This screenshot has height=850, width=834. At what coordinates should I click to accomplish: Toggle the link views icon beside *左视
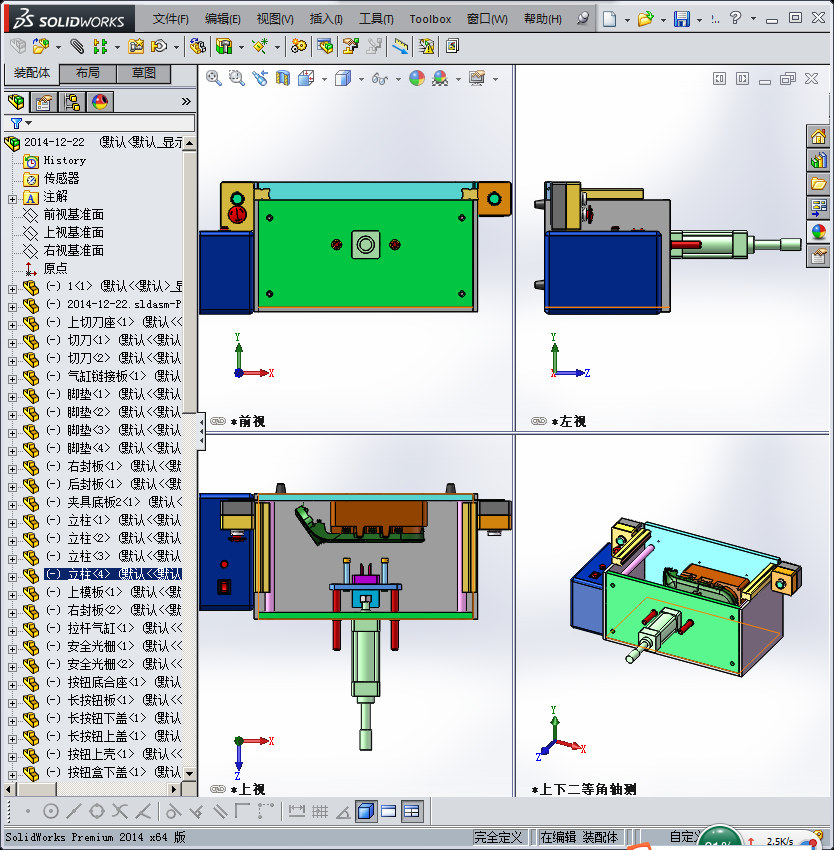(x=538, y=421)
